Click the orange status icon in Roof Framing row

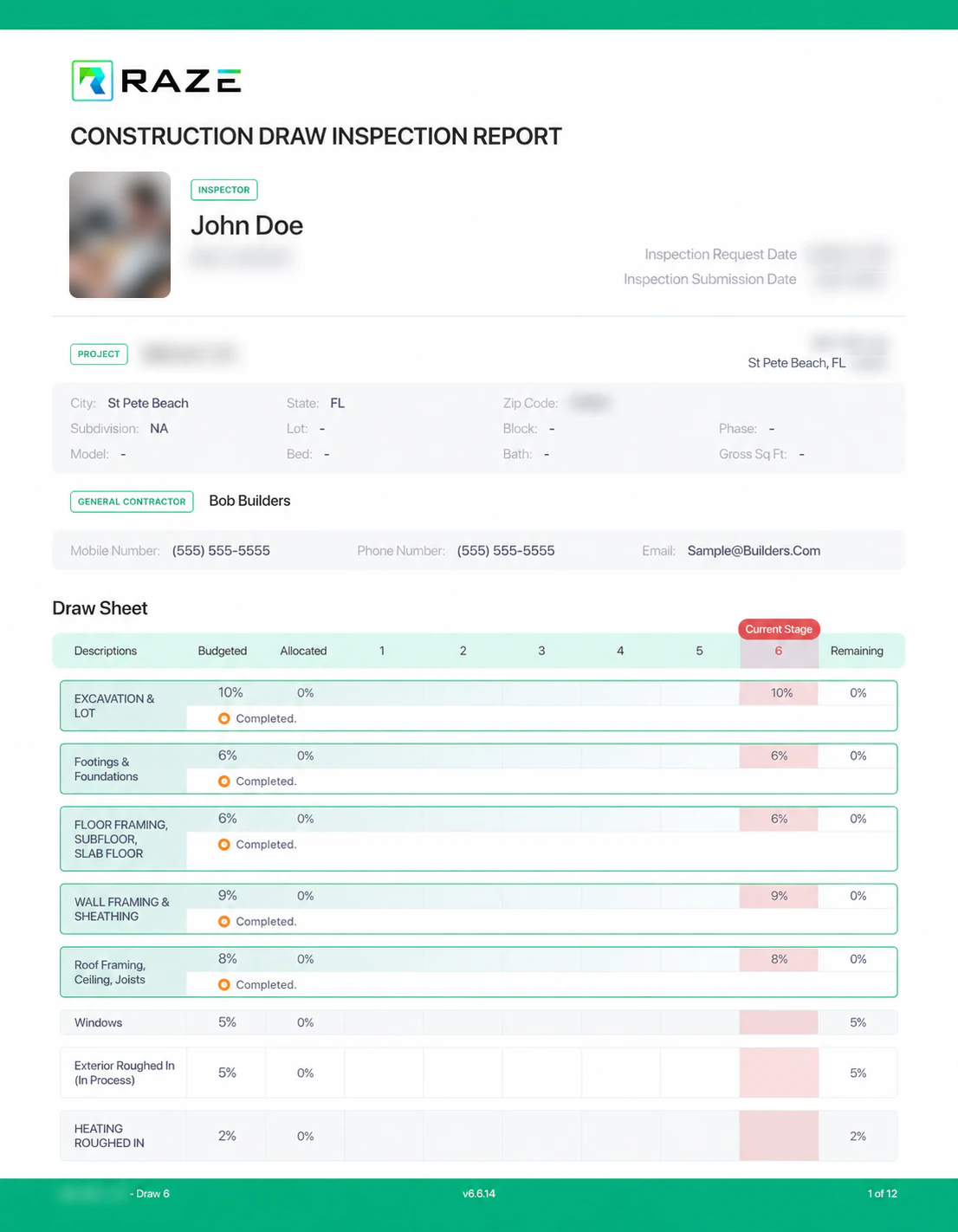pyautogui.click(x=224, y=985)
